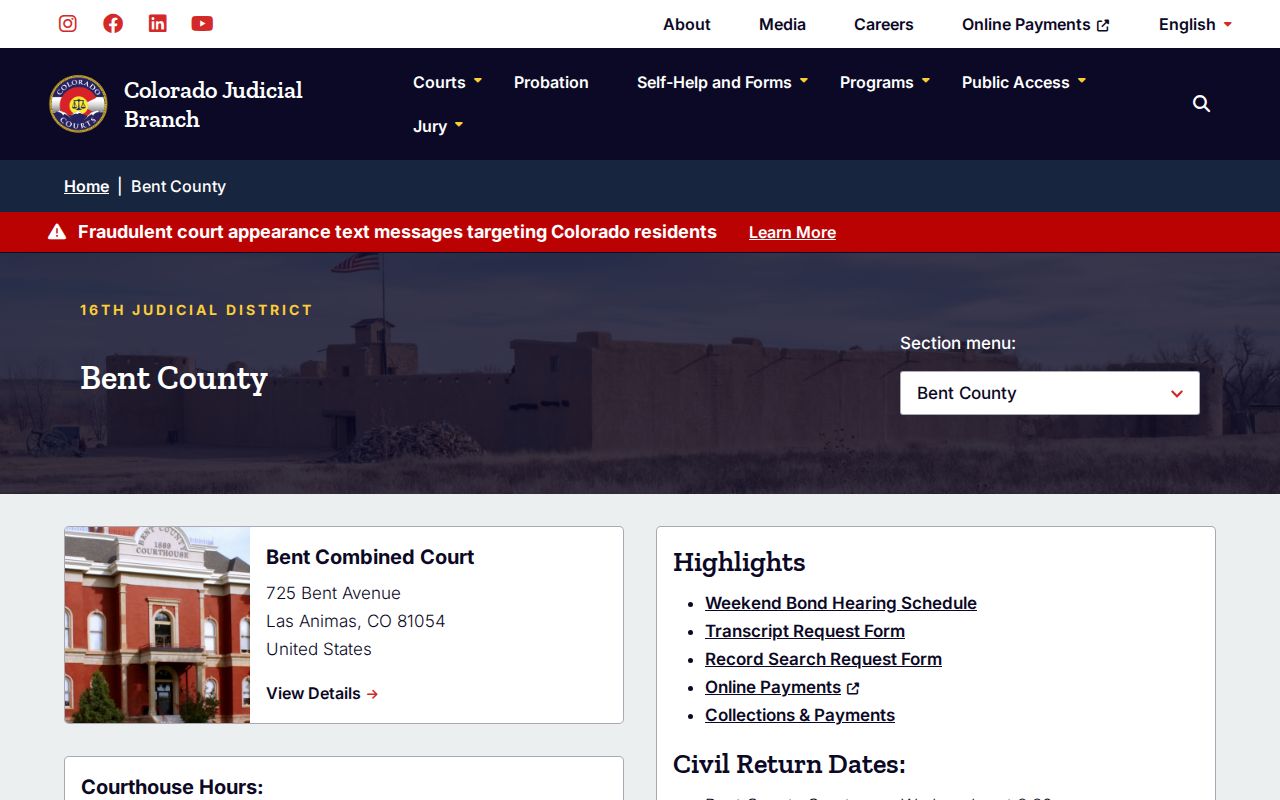Click the Bent County breadcrumb text
The height and width of the screenshot is (800, 1280).
(178, 186)
